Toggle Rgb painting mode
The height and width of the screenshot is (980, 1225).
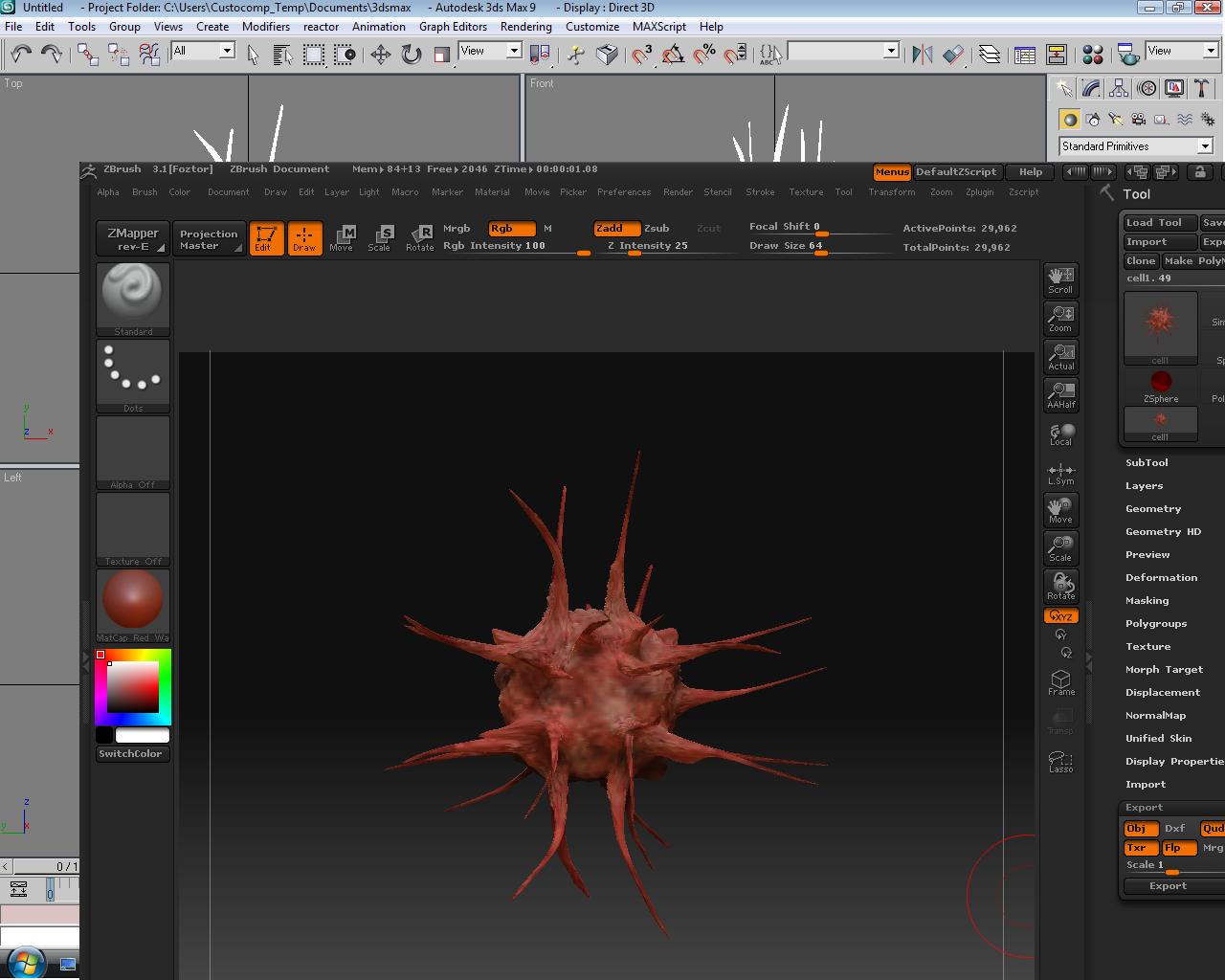[x=511, y=229]
